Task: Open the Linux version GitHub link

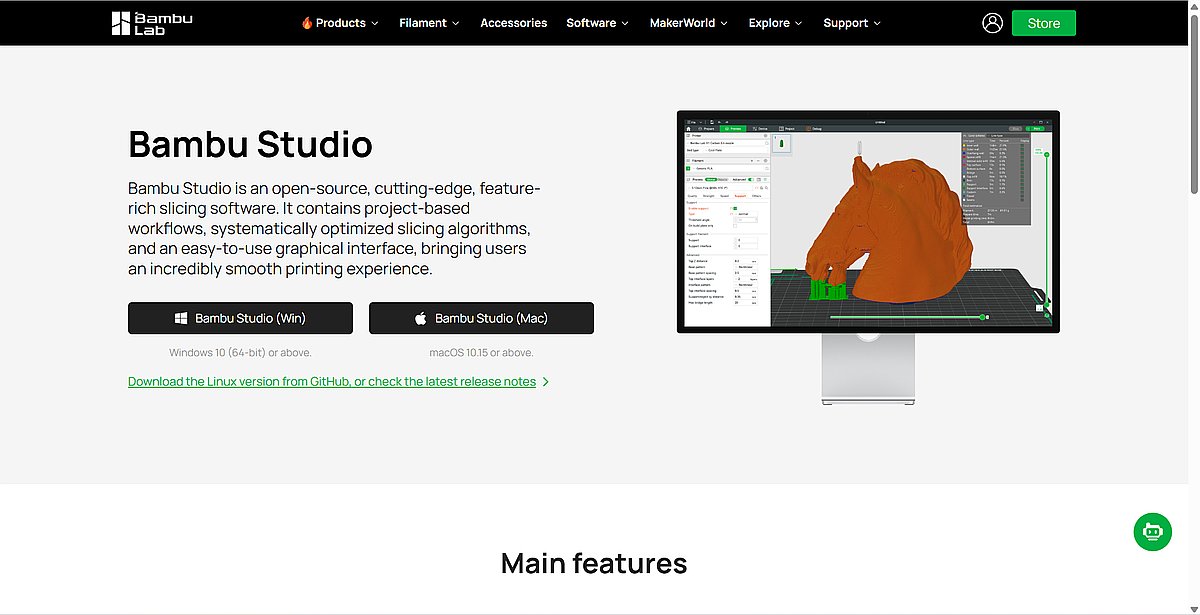Action: tap(338, 382)
